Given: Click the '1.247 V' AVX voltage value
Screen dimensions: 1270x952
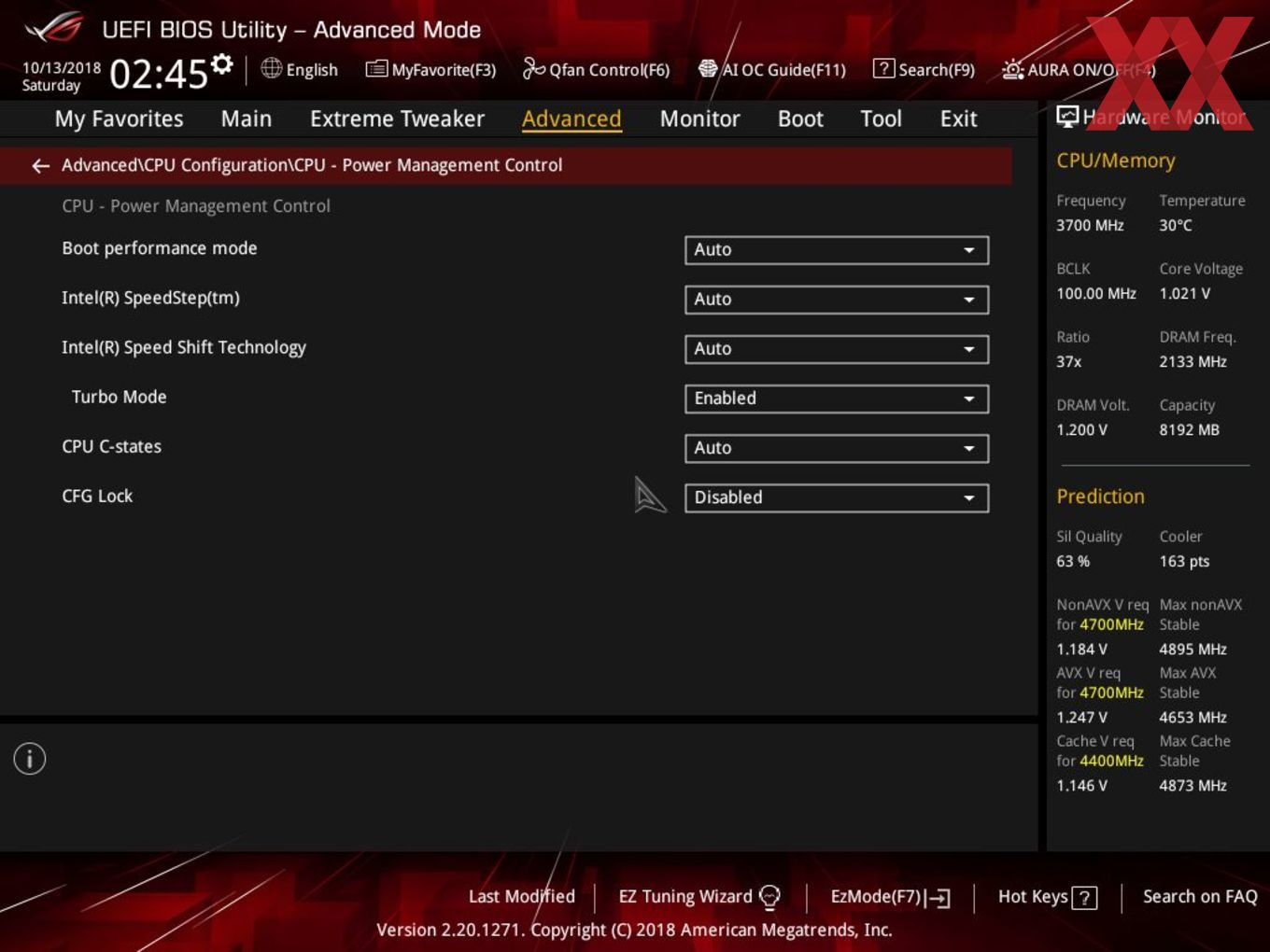Looking at the screenshot, I should click(x=1081, y=717).
